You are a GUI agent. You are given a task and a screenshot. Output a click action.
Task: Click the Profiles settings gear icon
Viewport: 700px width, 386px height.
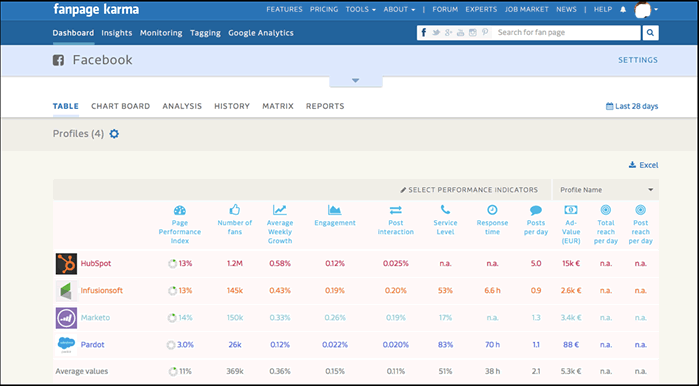click(x=114, y=133)
